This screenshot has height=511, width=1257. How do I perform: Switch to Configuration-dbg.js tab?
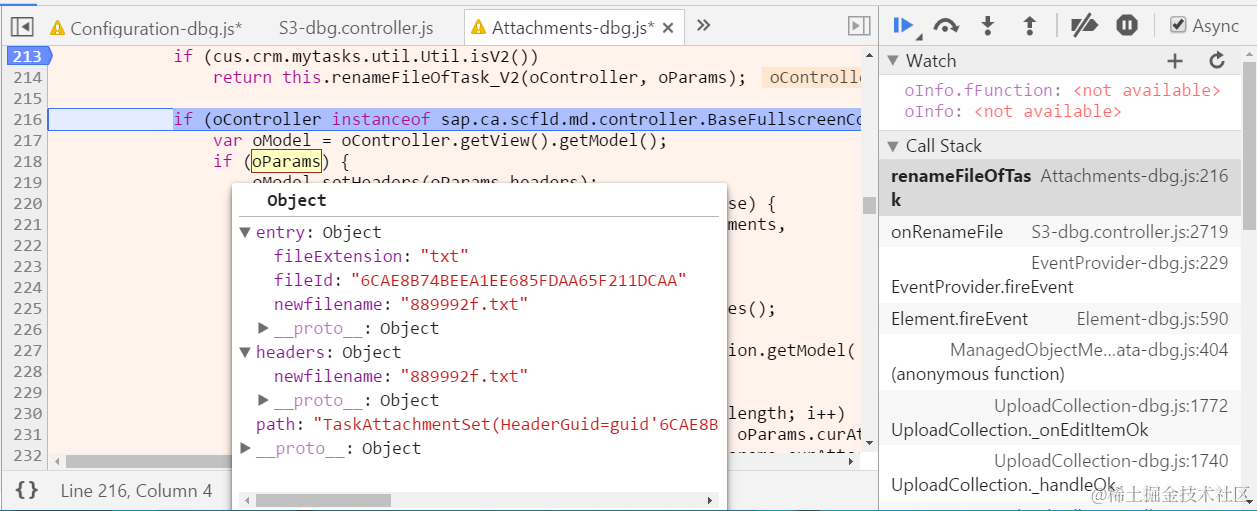tap(146, 28)
